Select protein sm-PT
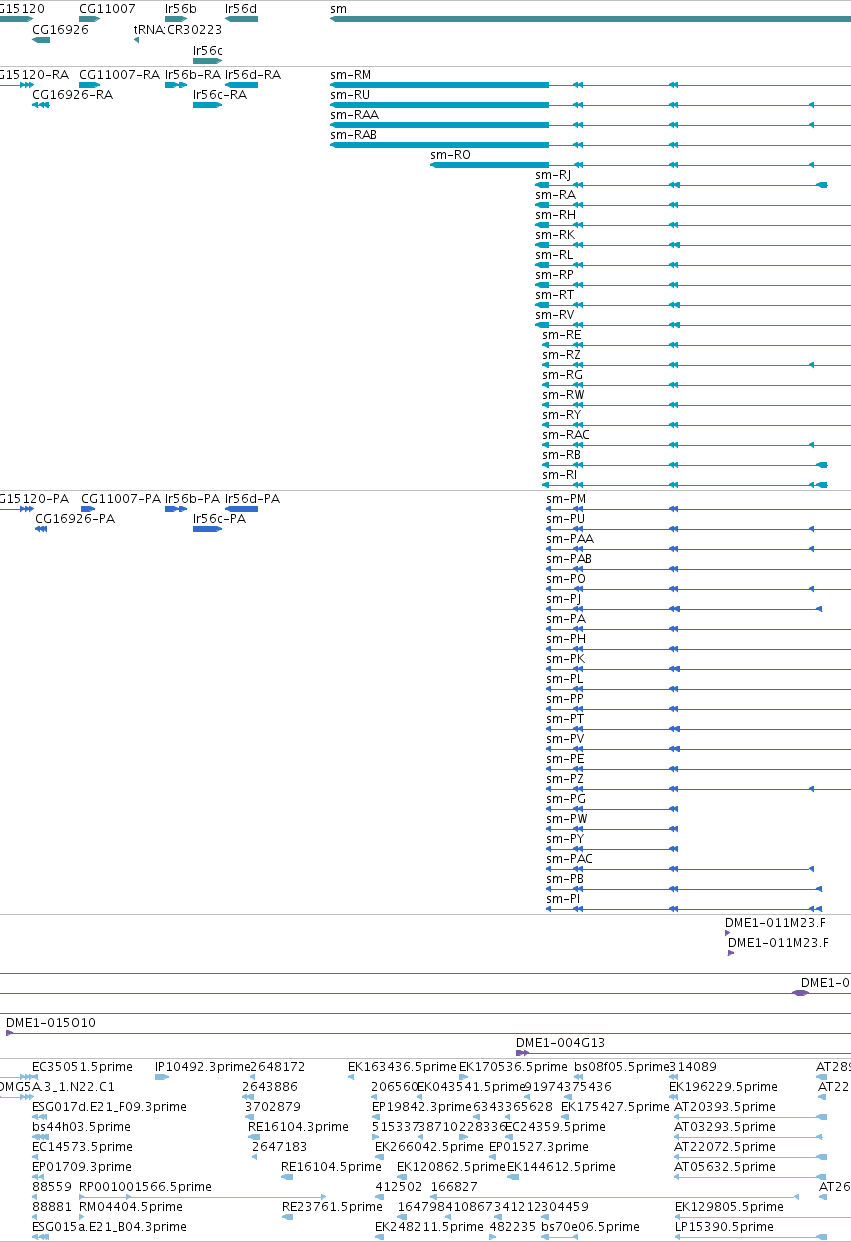 [x=698, y=729]
